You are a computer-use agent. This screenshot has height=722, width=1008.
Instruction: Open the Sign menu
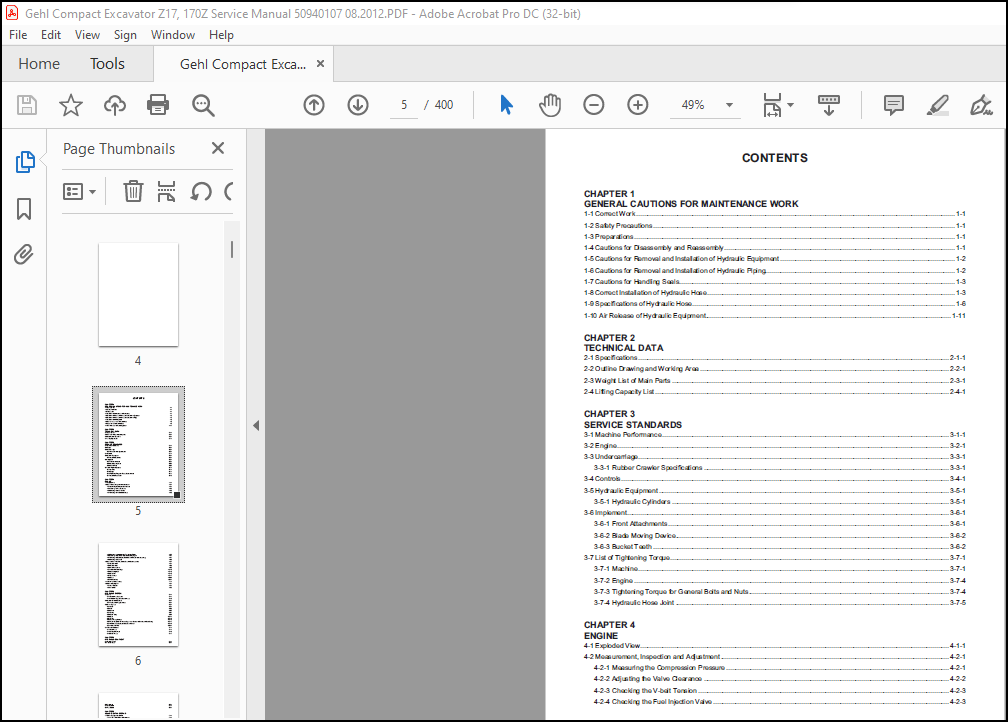[125, 35]
